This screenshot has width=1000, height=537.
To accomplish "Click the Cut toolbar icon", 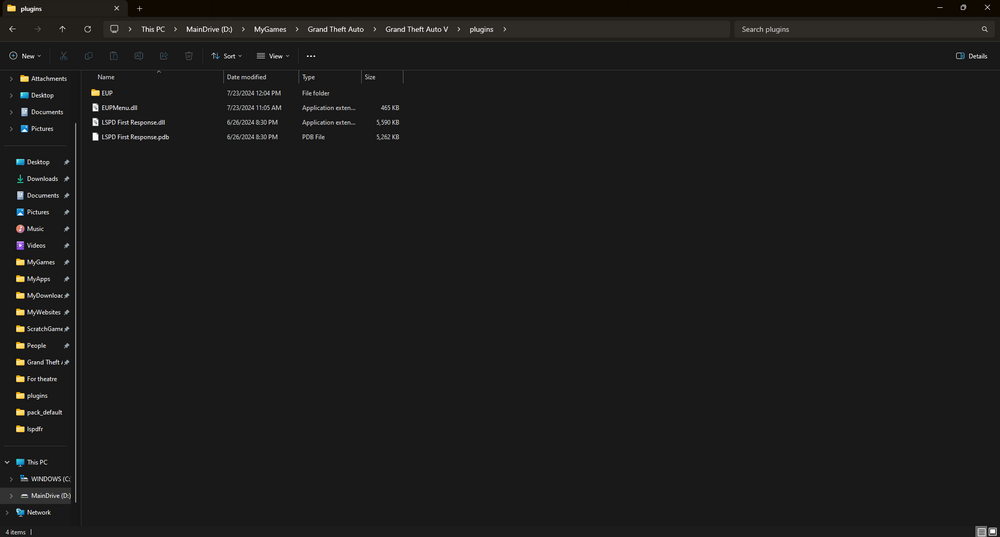I will point(63,56).
